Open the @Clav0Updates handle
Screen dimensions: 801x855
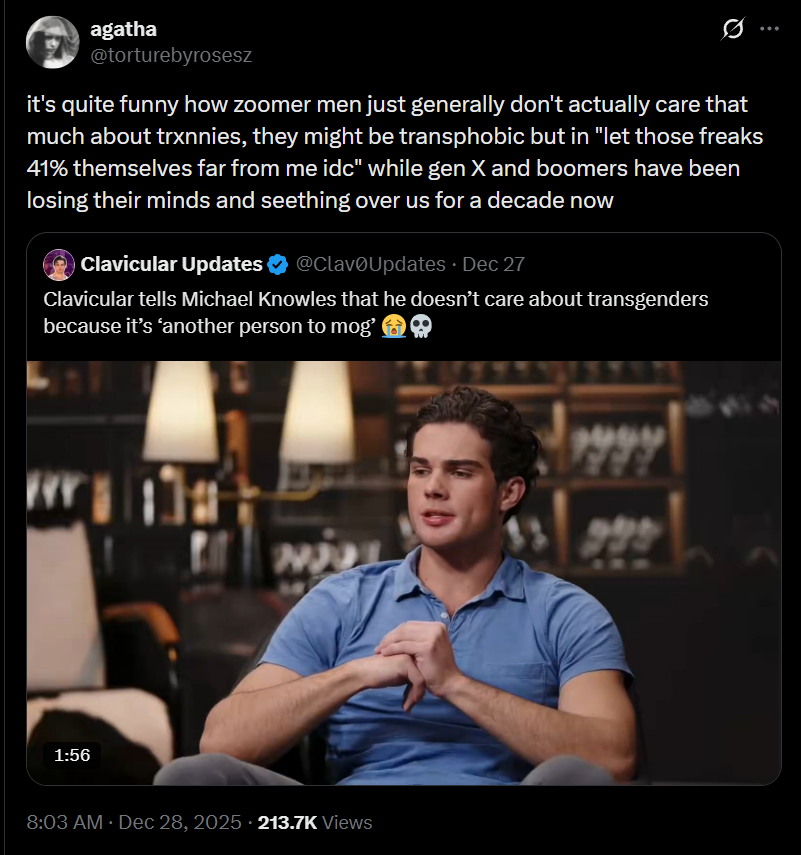pyautogui.click(x=369, y=264)
